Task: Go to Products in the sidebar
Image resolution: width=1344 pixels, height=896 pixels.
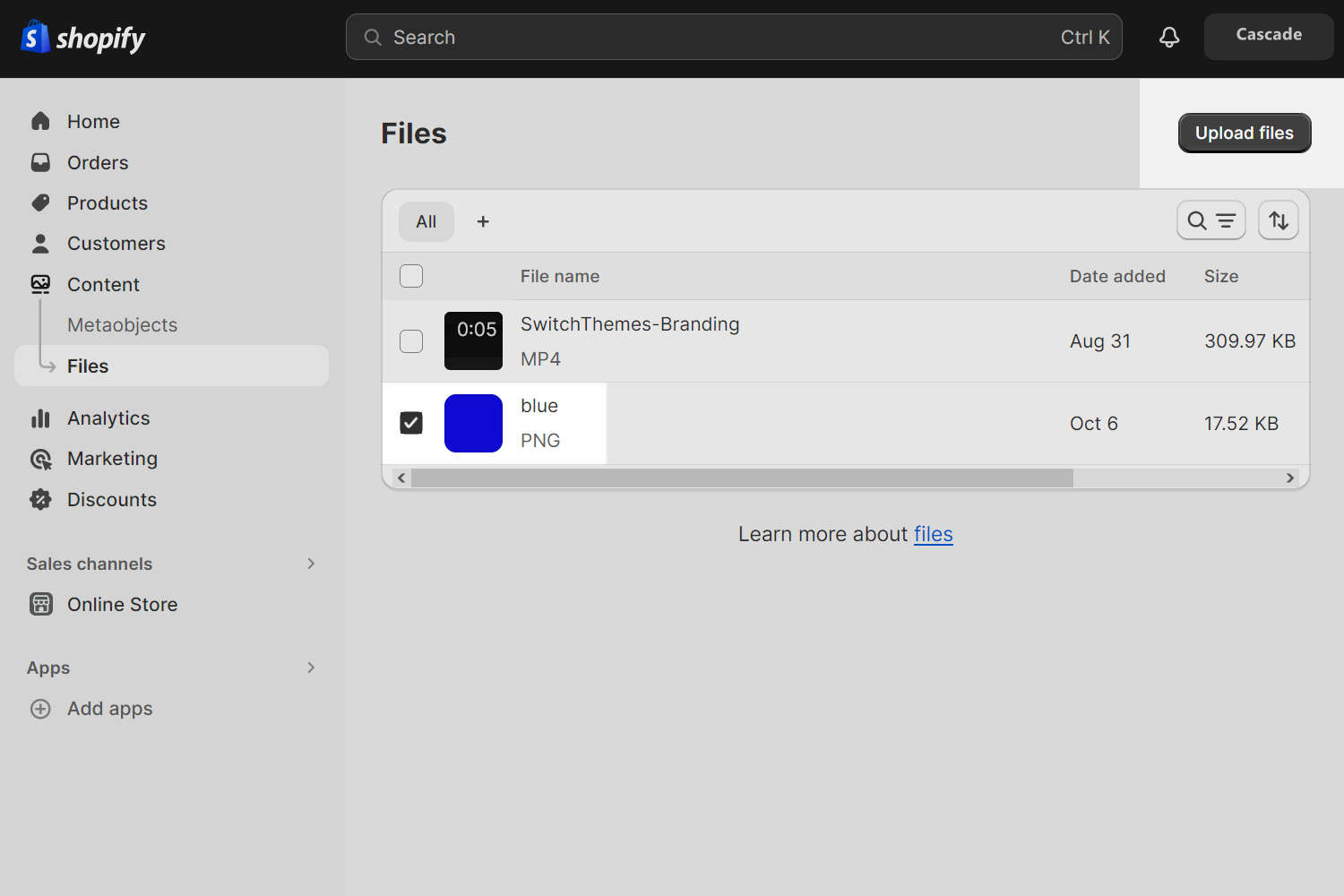Action: tap(108, 202)
